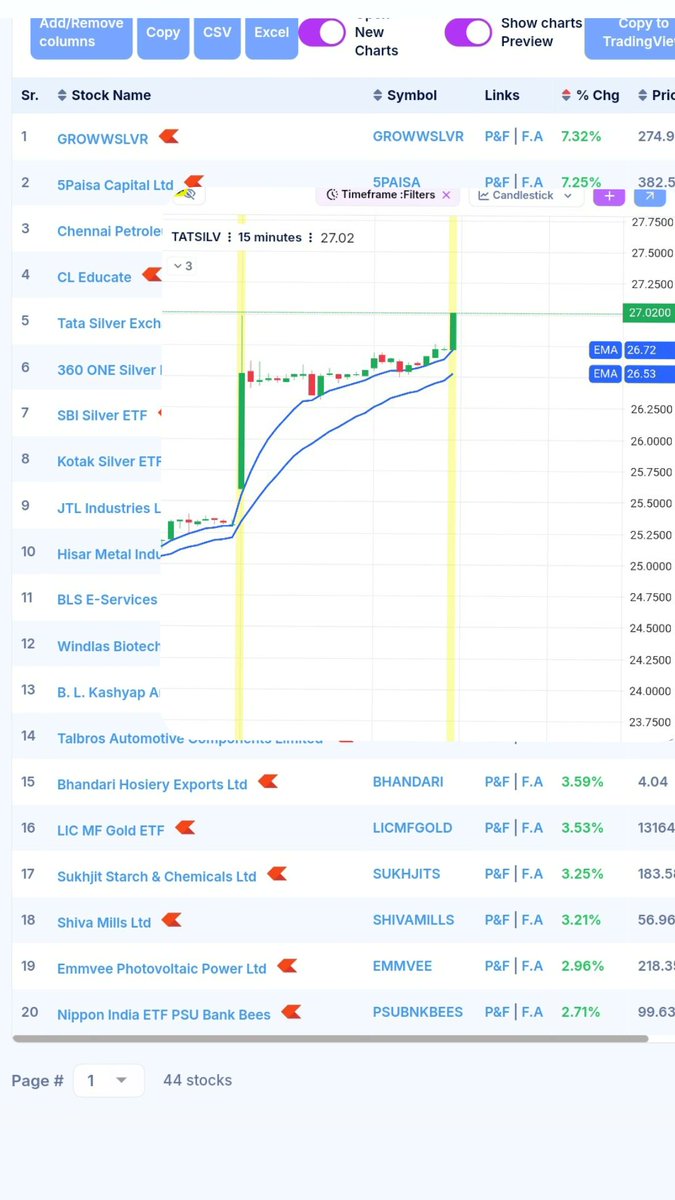
Task: Click SHIVAMILLS symbol link
Action: [413, 920]
